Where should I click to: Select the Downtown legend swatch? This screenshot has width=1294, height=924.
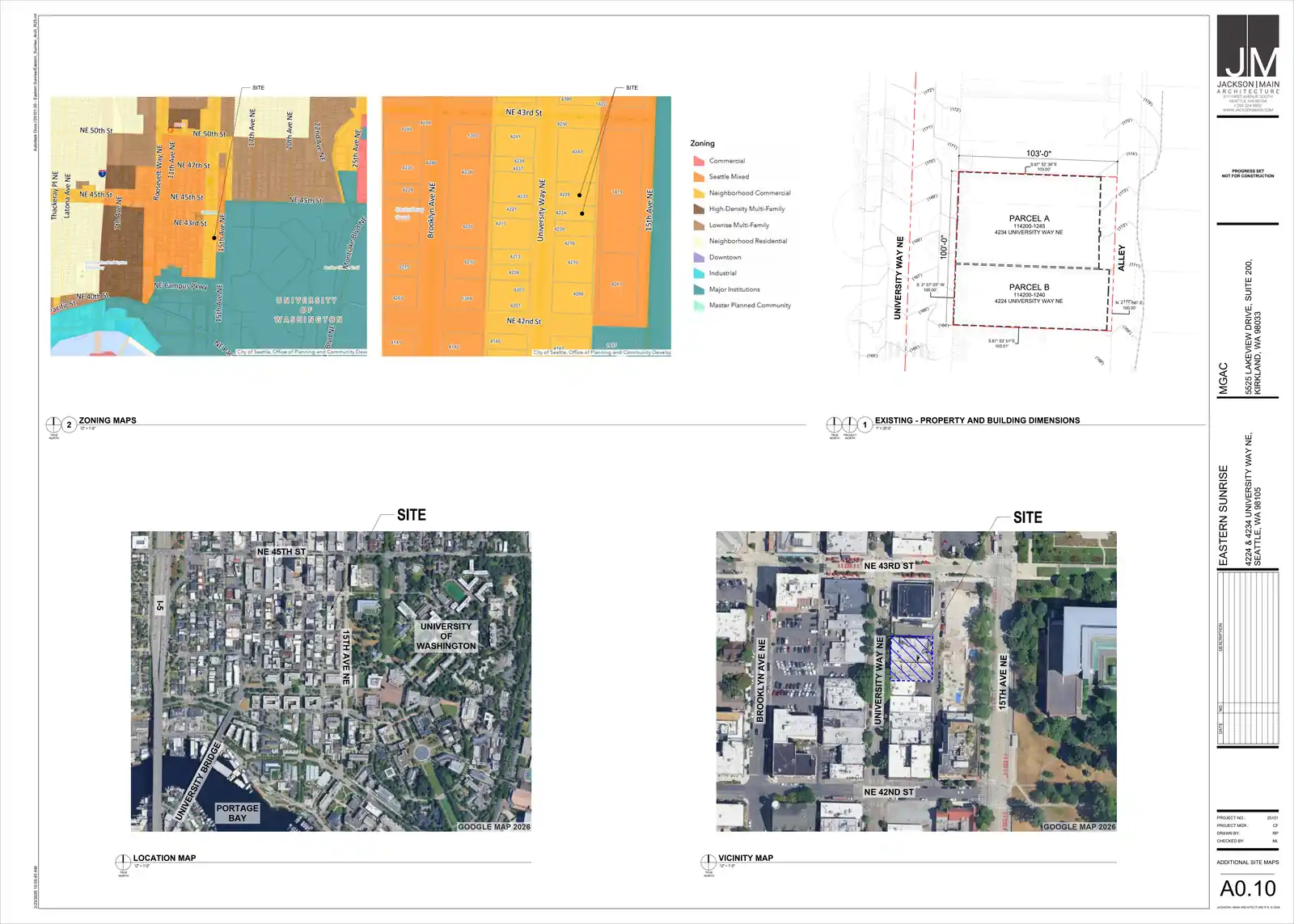699,257
